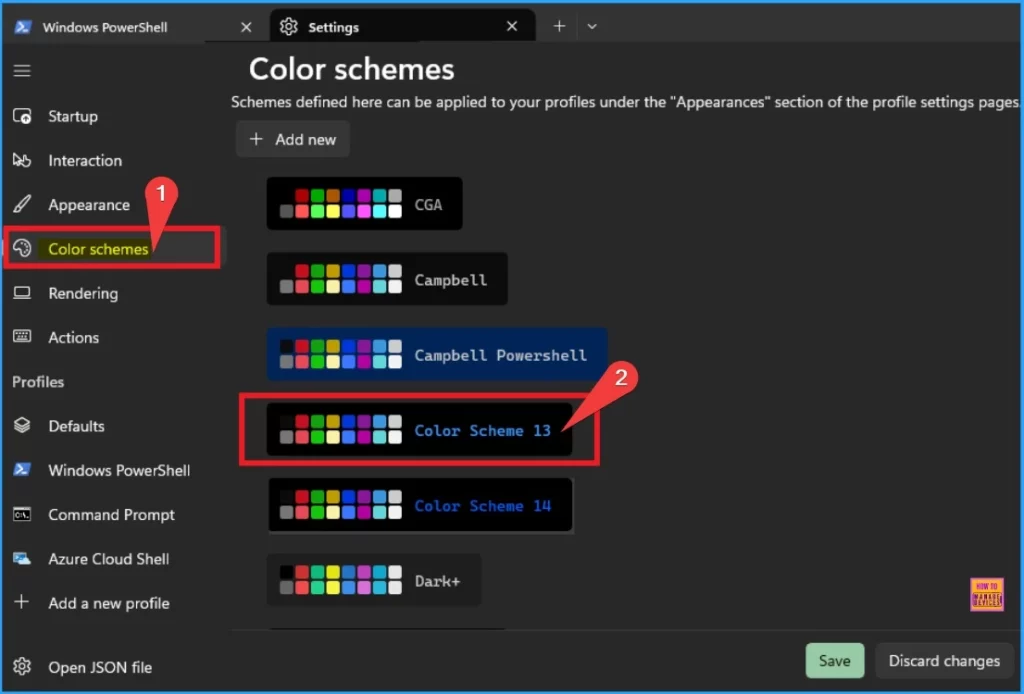Click the Add new scheme button
The width and height of the screenshot is (1024, 694).
293,139
